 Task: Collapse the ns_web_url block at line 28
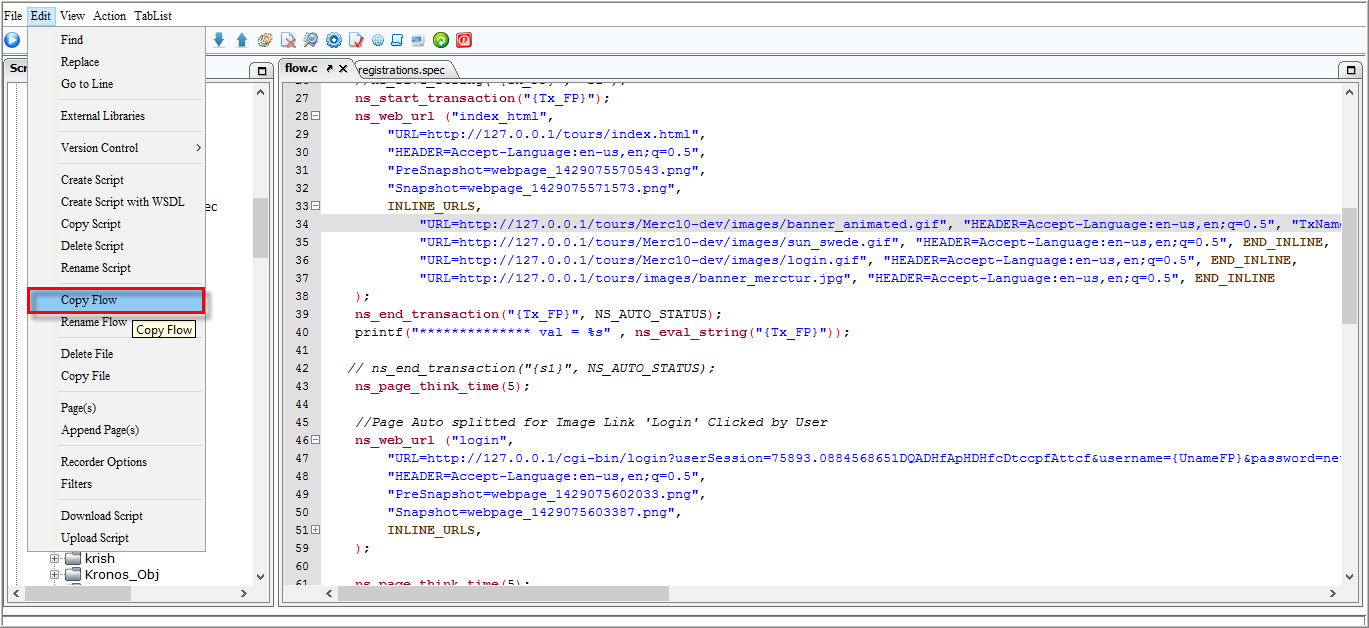point(315,116)
